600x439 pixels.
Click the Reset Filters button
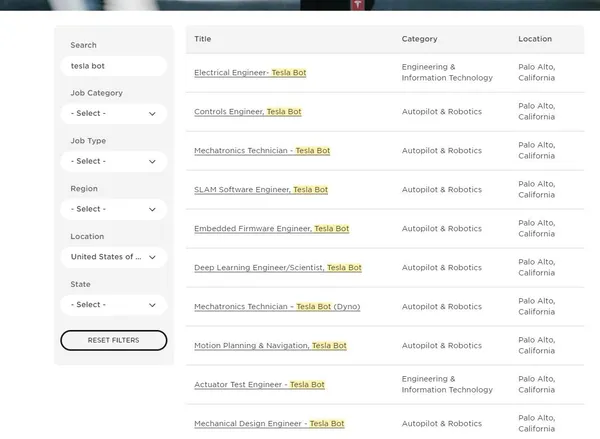[x=113, y=340]
